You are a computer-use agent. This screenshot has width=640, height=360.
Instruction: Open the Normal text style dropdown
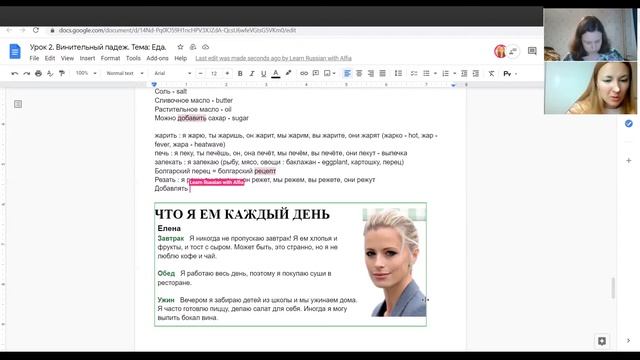(125, 73)
